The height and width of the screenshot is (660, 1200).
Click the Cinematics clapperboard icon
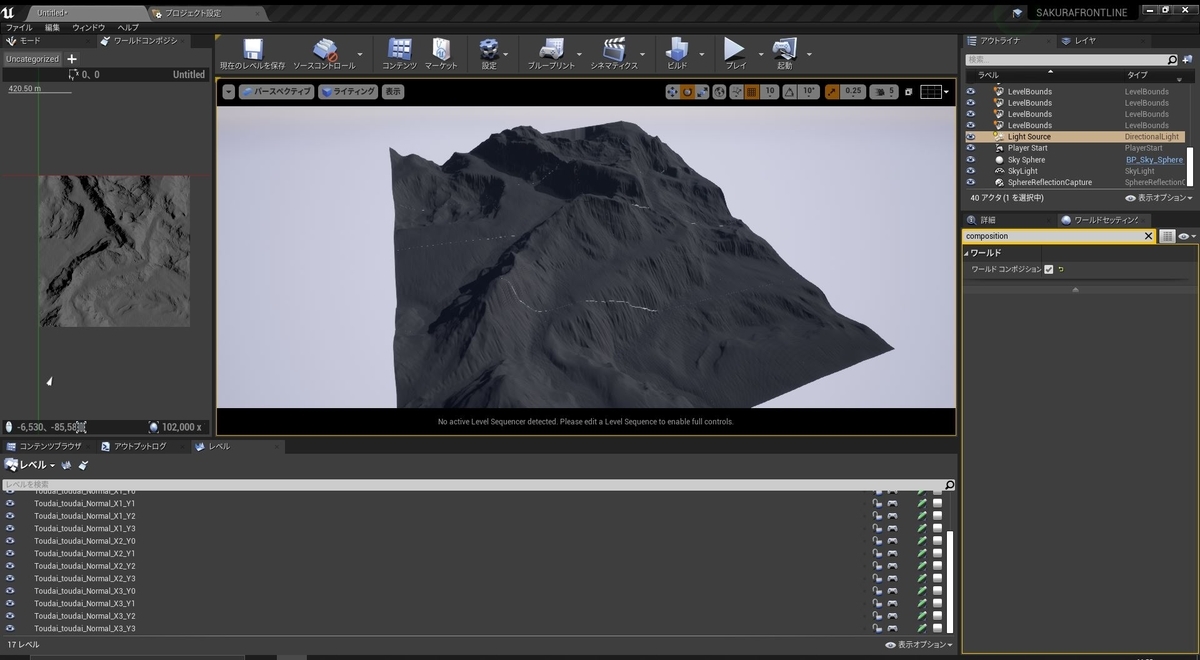[x=613, y=49]
